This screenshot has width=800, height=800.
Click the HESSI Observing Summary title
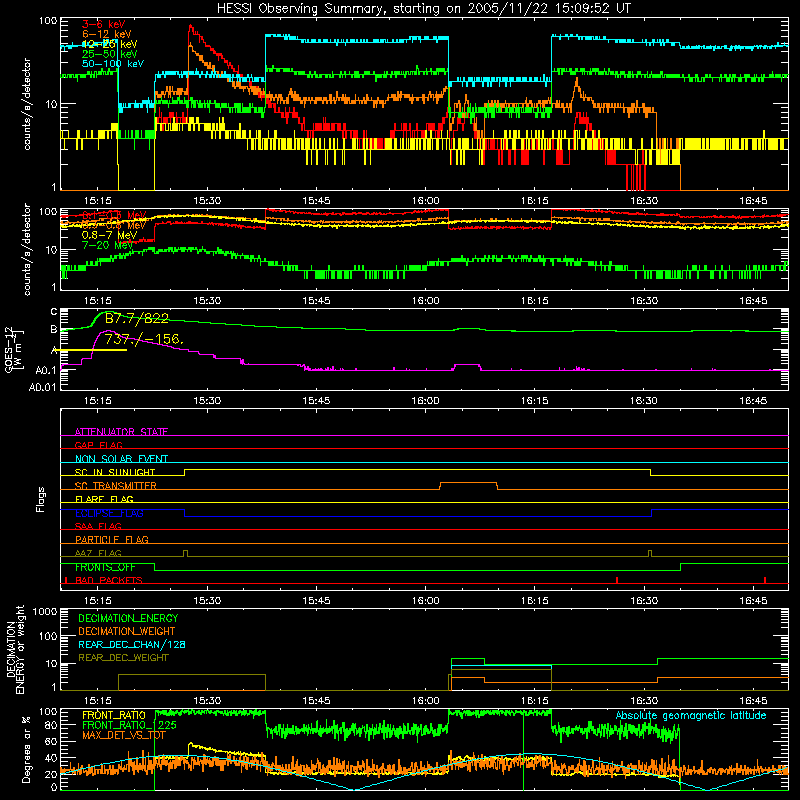(x=423, y=9)
